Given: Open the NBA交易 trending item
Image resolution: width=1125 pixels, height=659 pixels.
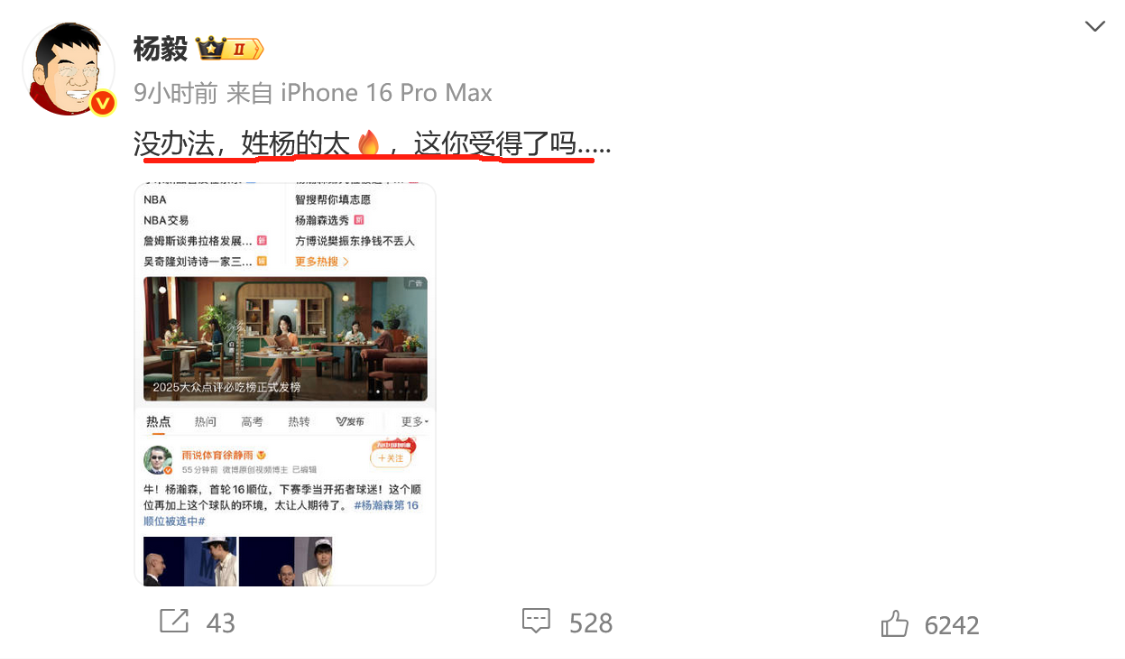Looking at the screenshot, I should tap(166, 220).
